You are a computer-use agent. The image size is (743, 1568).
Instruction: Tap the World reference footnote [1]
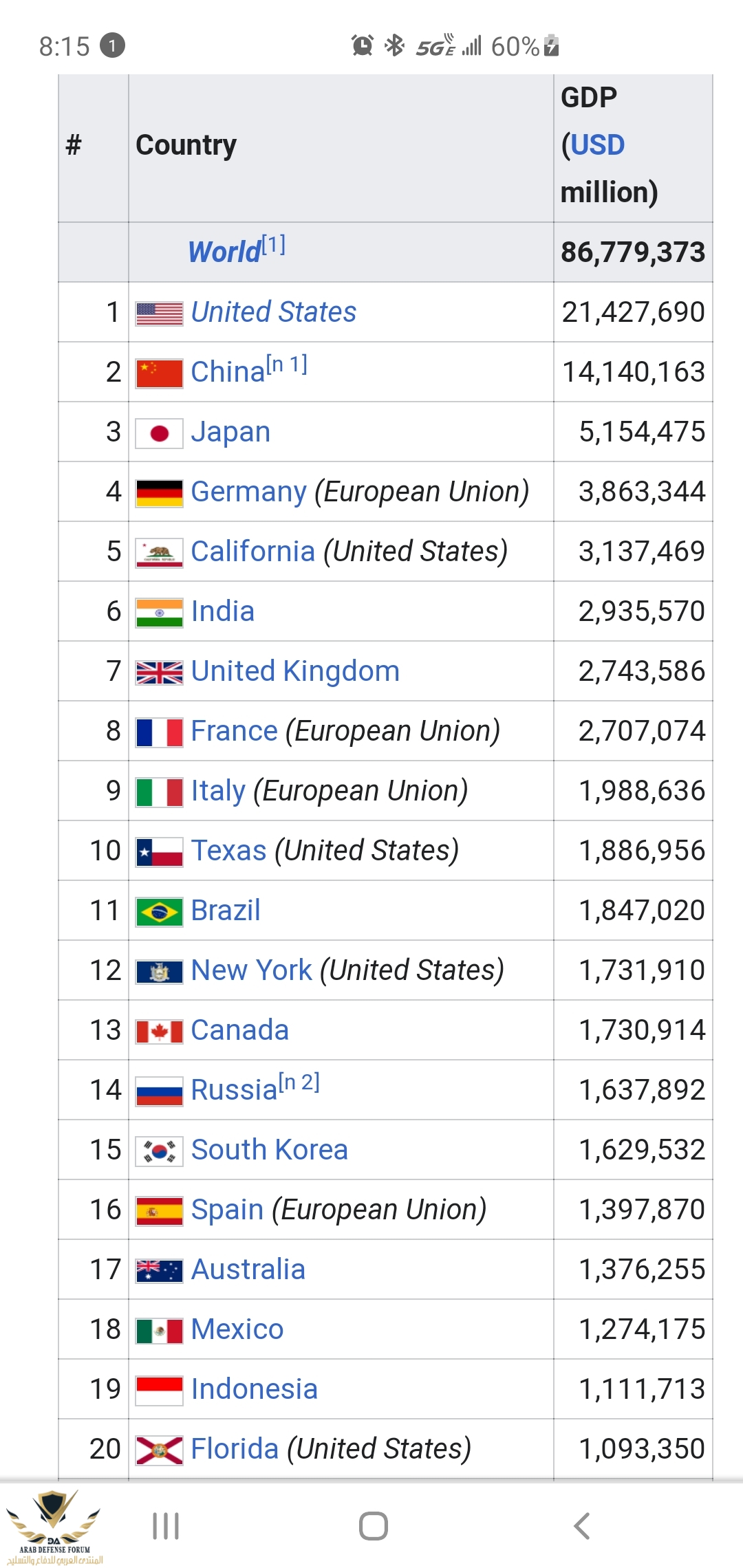[274, 244]
